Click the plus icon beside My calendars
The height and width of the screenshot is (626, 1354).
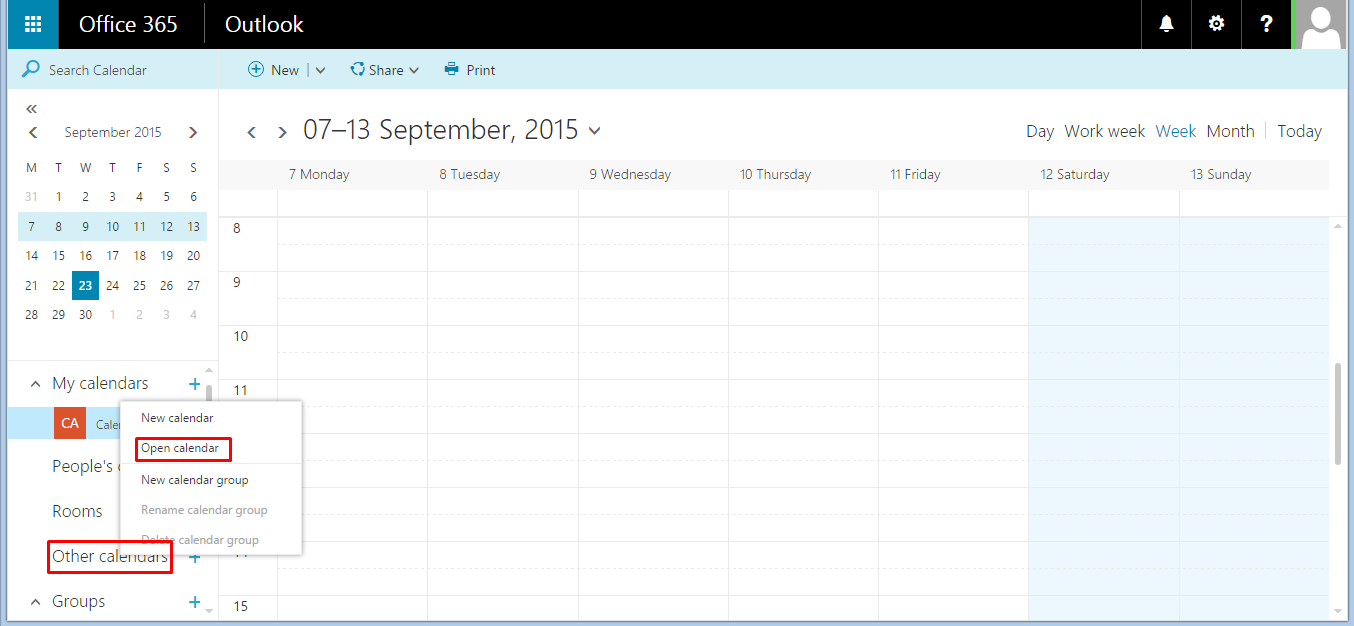coord(194,383)
